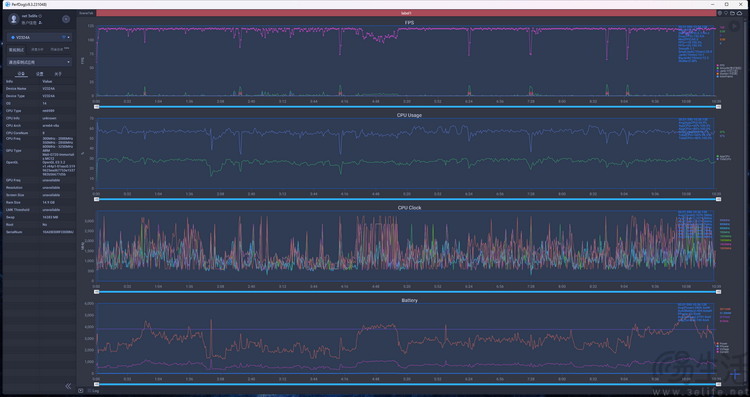Click the Wi-Fi connection icon in device selector
This screenshot has width=750, height=397.
[63, 37]
